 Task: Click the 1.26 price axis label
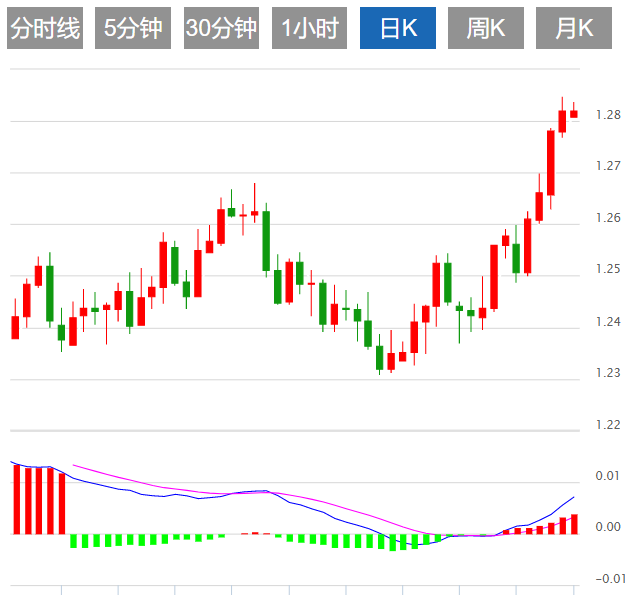coord(608,218)
